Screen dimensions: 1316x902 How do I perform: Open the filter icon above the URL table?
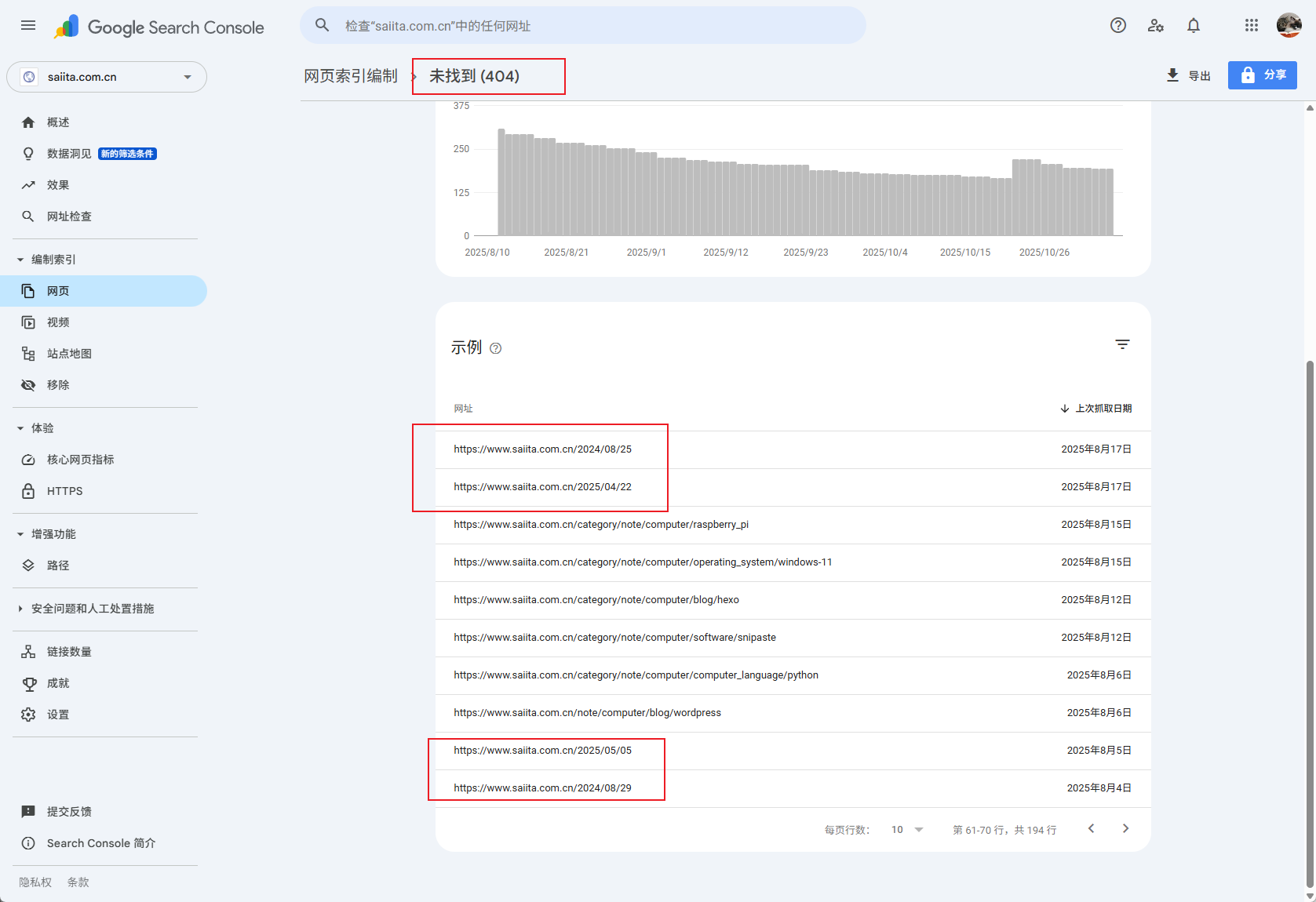[1122, 344]
